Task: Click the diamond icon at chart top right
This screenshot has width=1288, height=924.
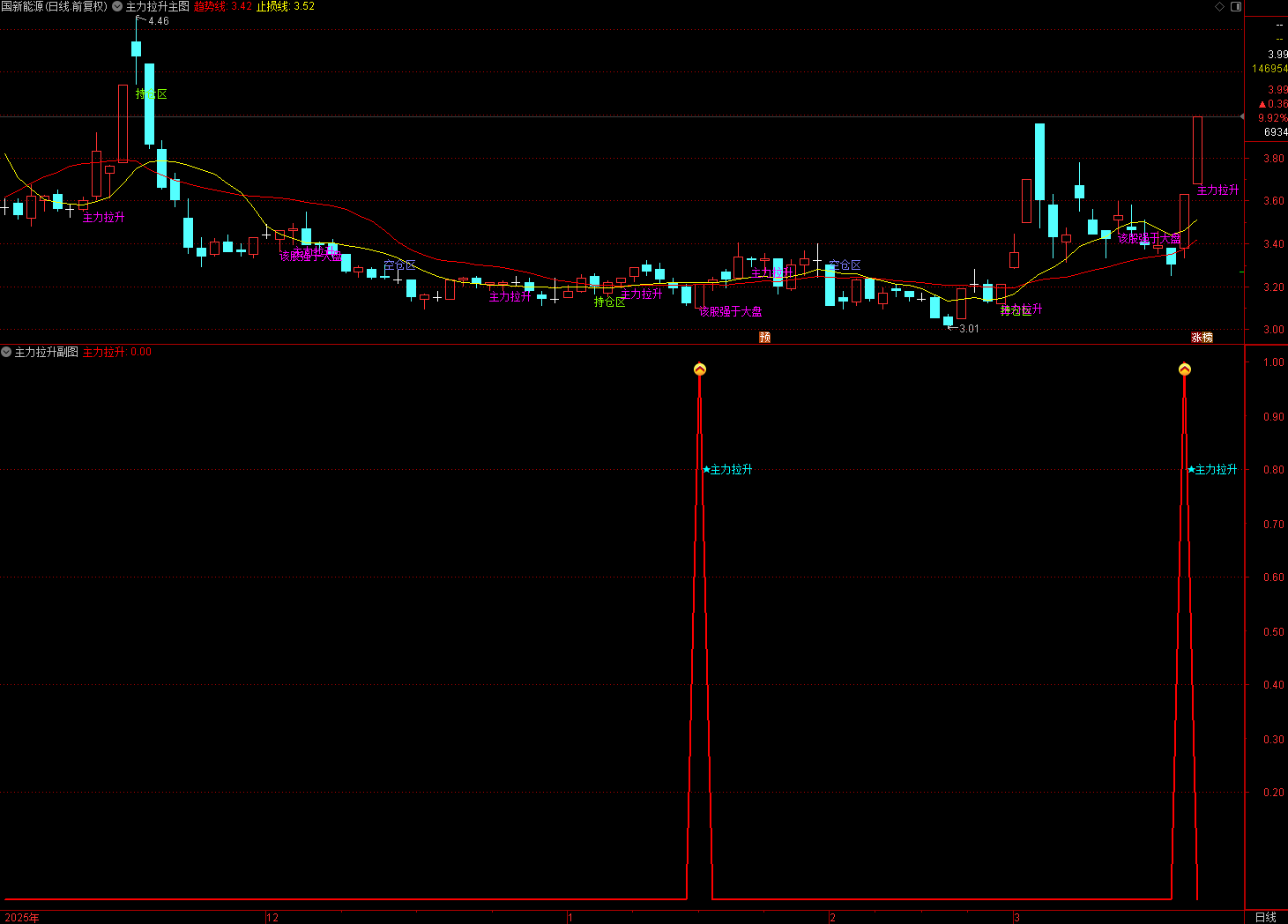Action: click(x=1219, y=6)
